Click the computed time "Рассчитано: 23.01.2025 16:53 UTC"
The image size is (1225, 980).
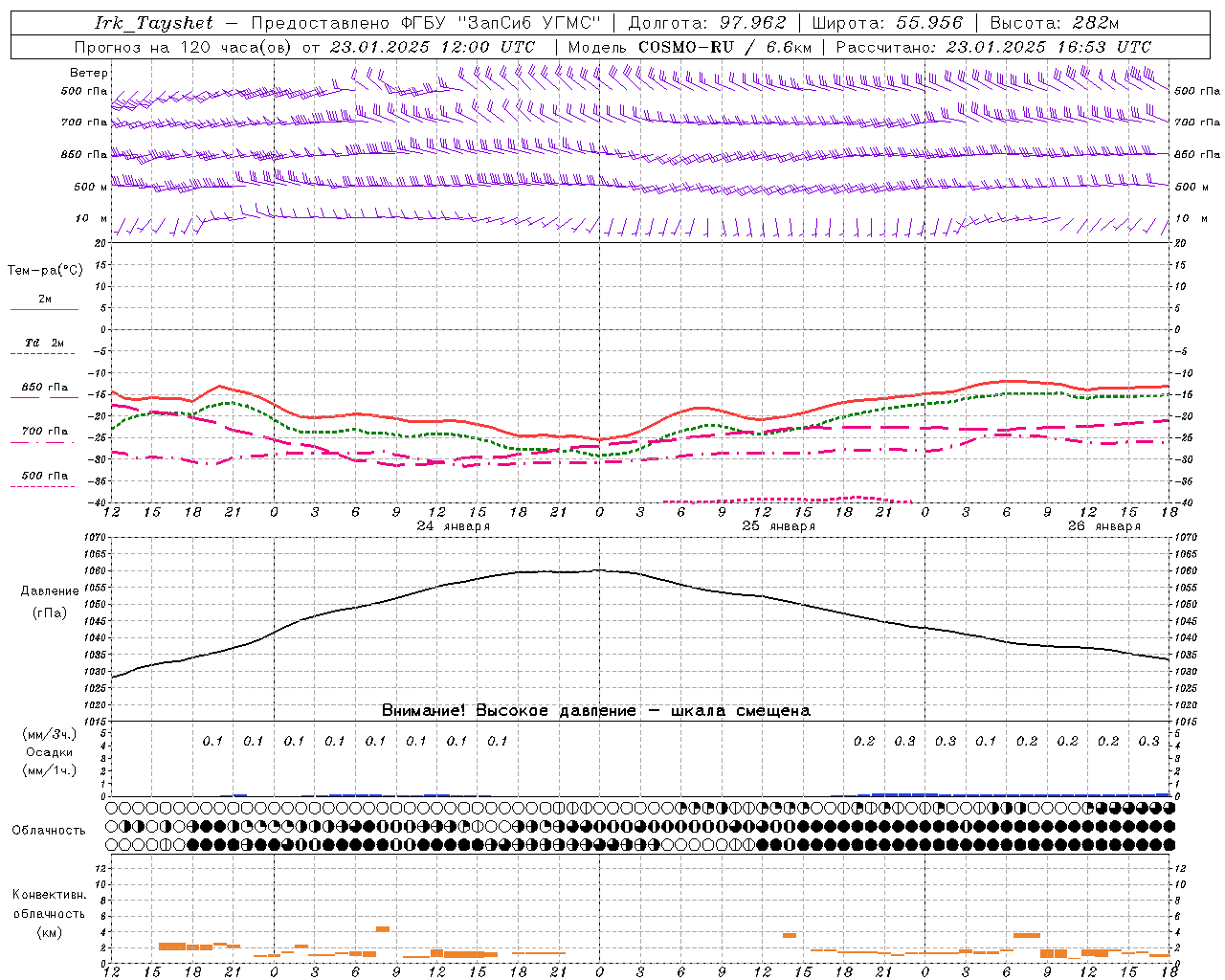click(x=993, y=47)
